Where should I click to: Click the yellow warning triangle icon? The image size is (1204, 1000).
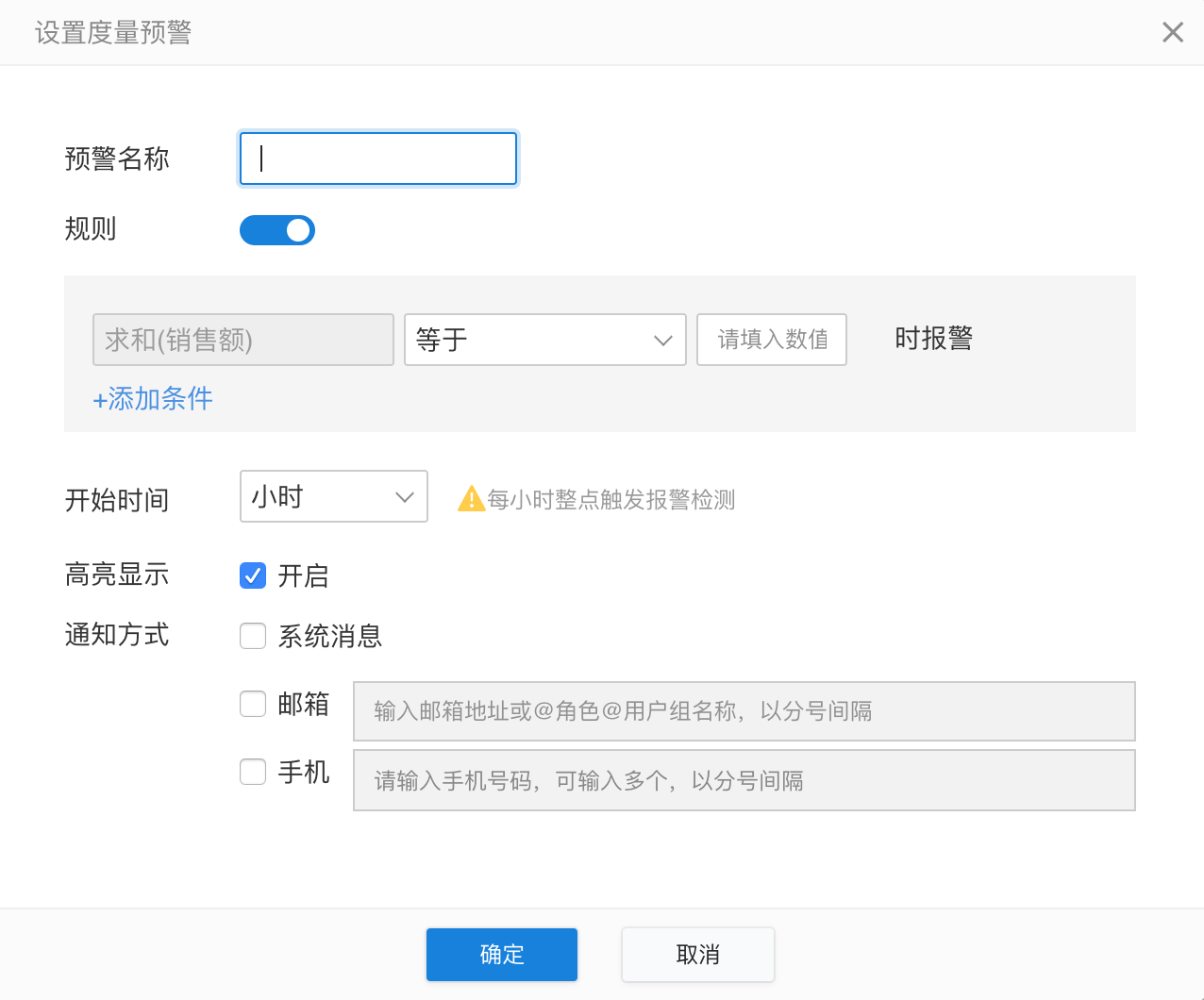click(471, 499)
